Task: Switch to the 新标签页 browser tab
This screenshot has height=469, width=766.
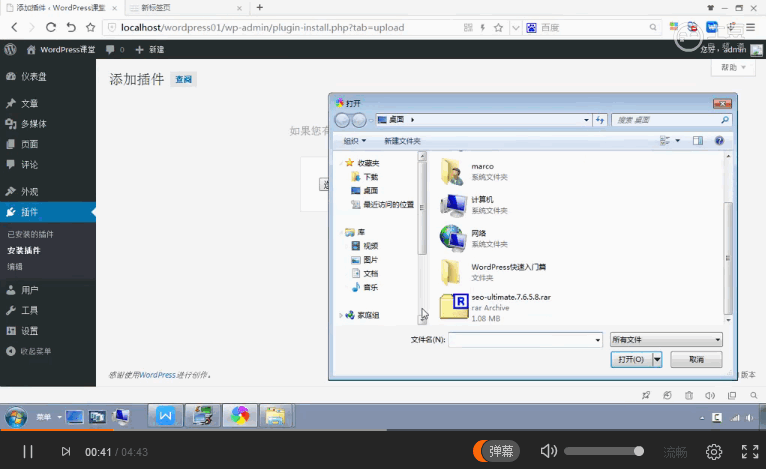Action: pyautogui.click(x=186, y=8)
